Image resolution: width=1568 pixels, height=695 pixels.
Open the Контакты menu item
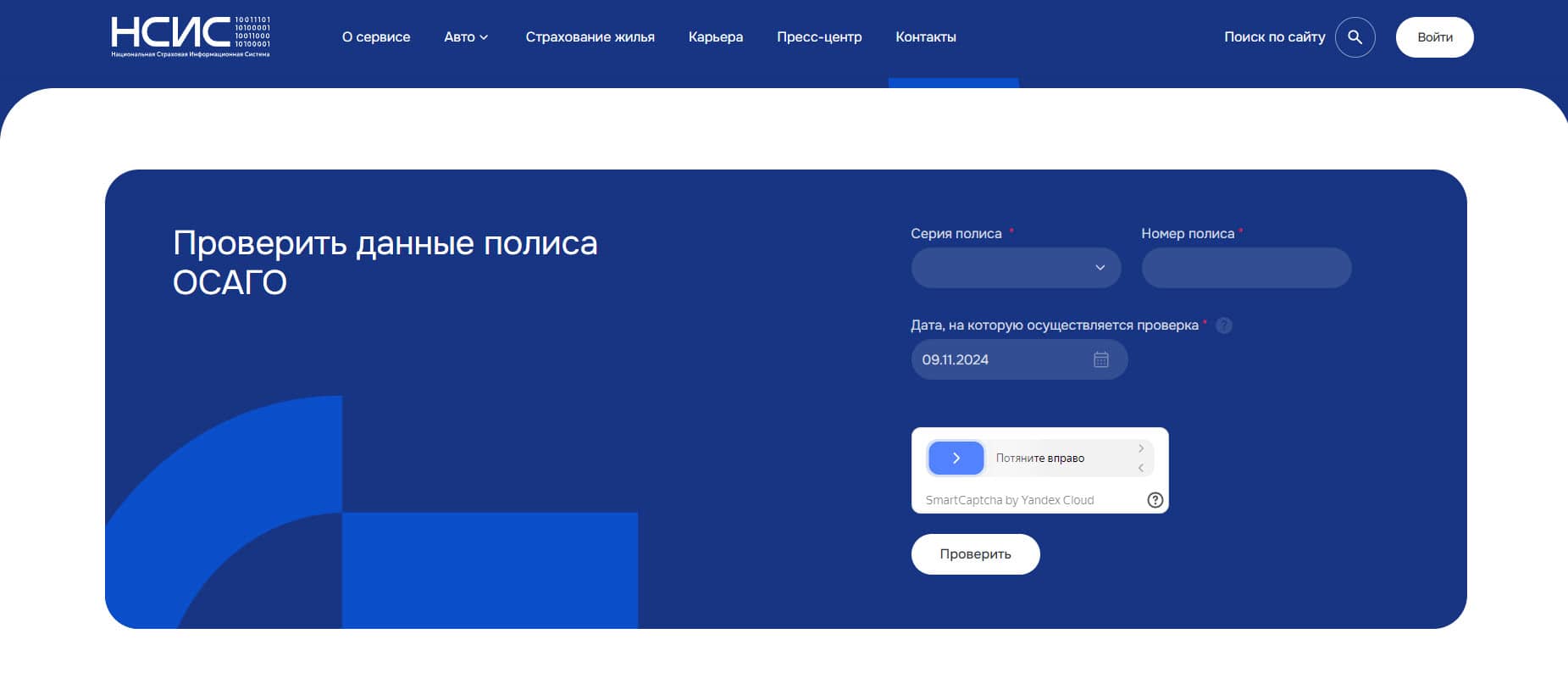[x=926, y=37]
